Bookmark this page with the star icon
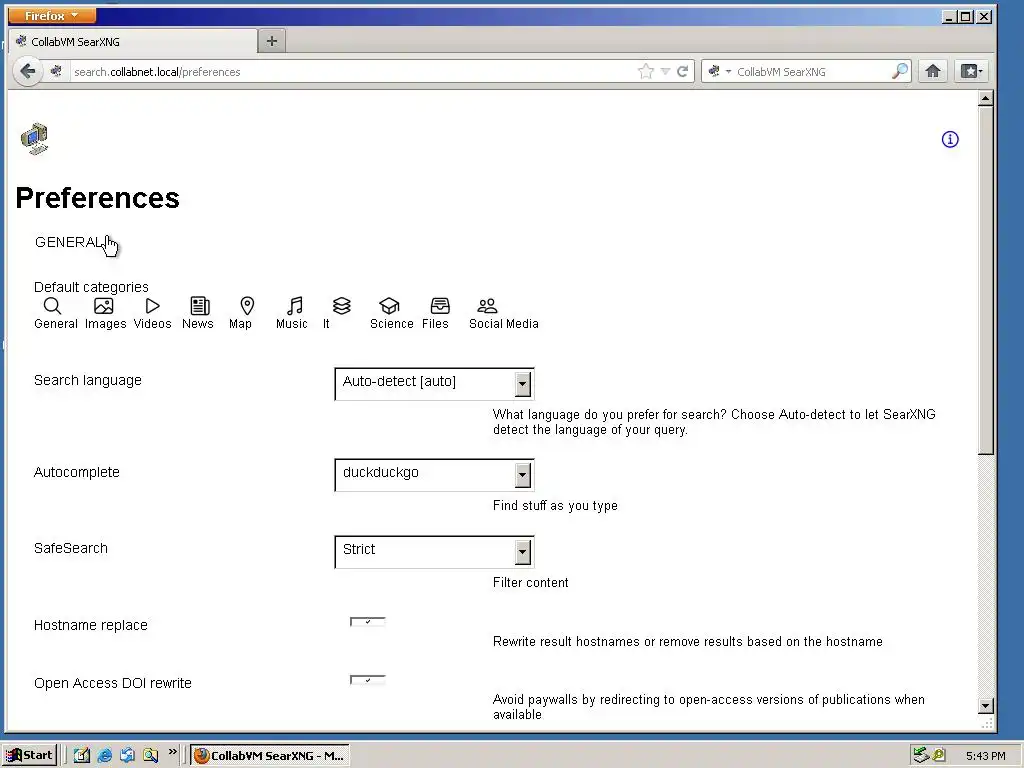The image size is (1024, 768). point(646,71)
